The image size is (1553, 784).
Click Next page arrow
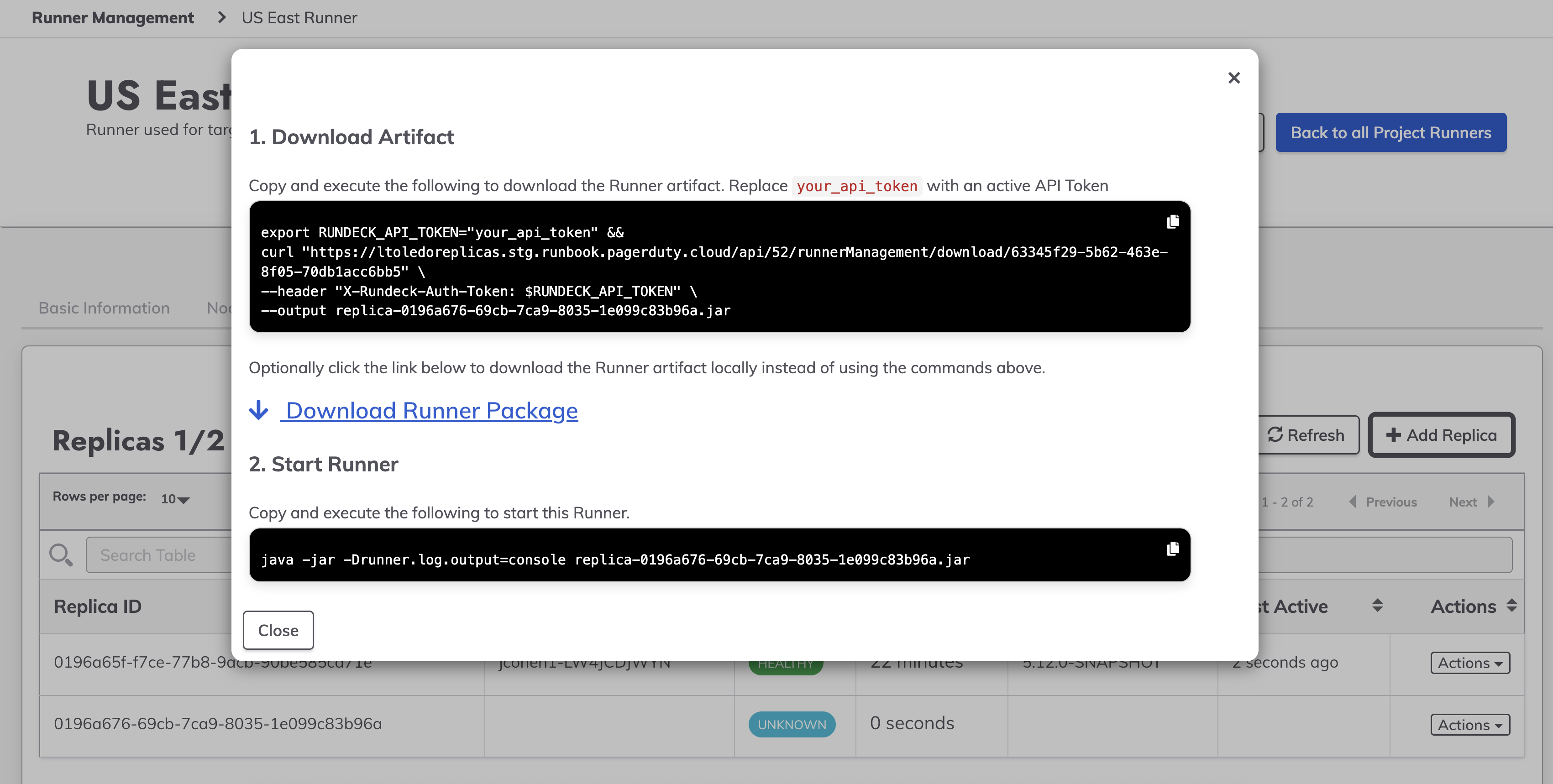tap(1491, 502)
